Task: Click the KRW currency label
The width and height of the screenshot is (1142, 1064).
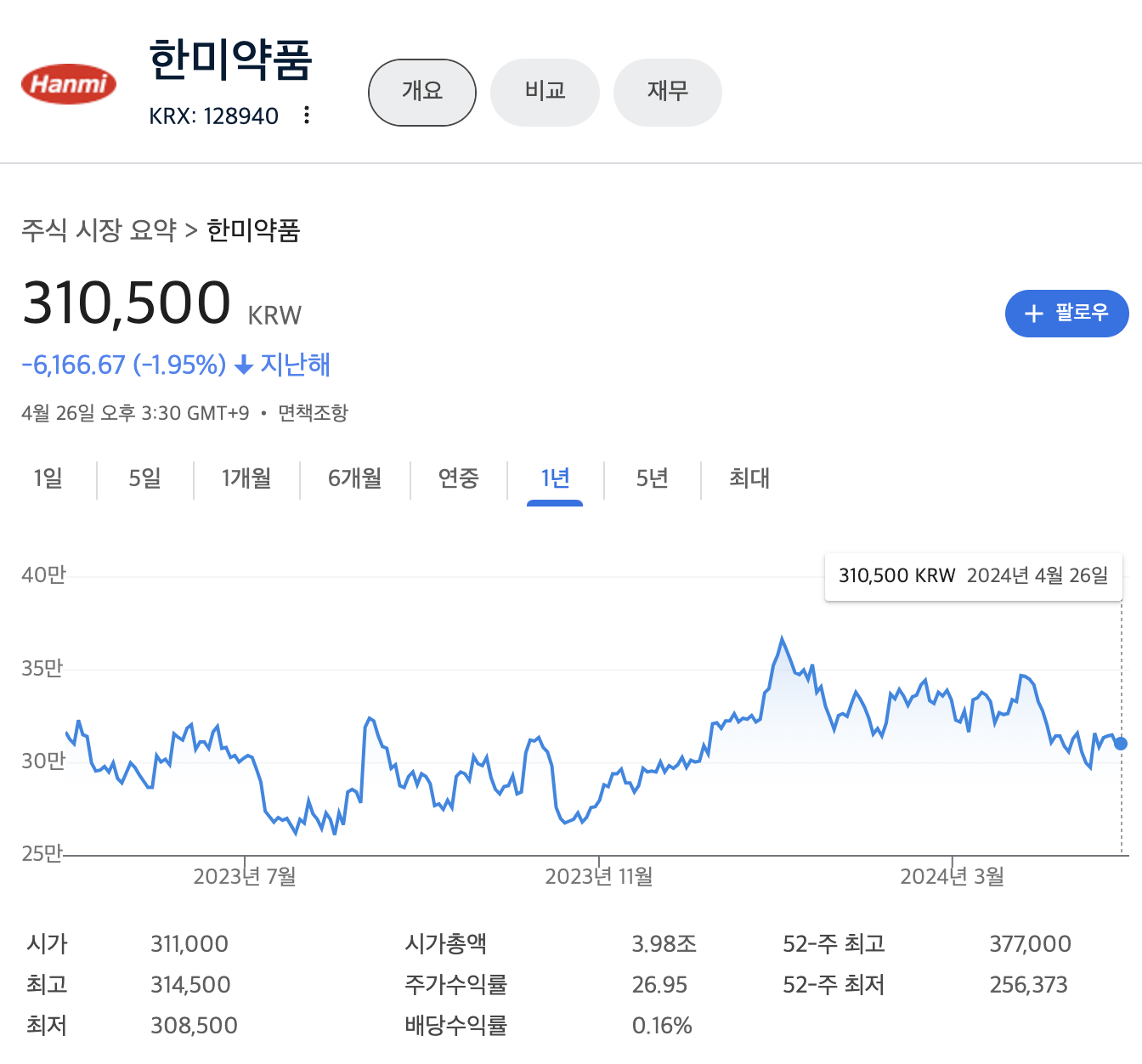Action: (274, 315)
